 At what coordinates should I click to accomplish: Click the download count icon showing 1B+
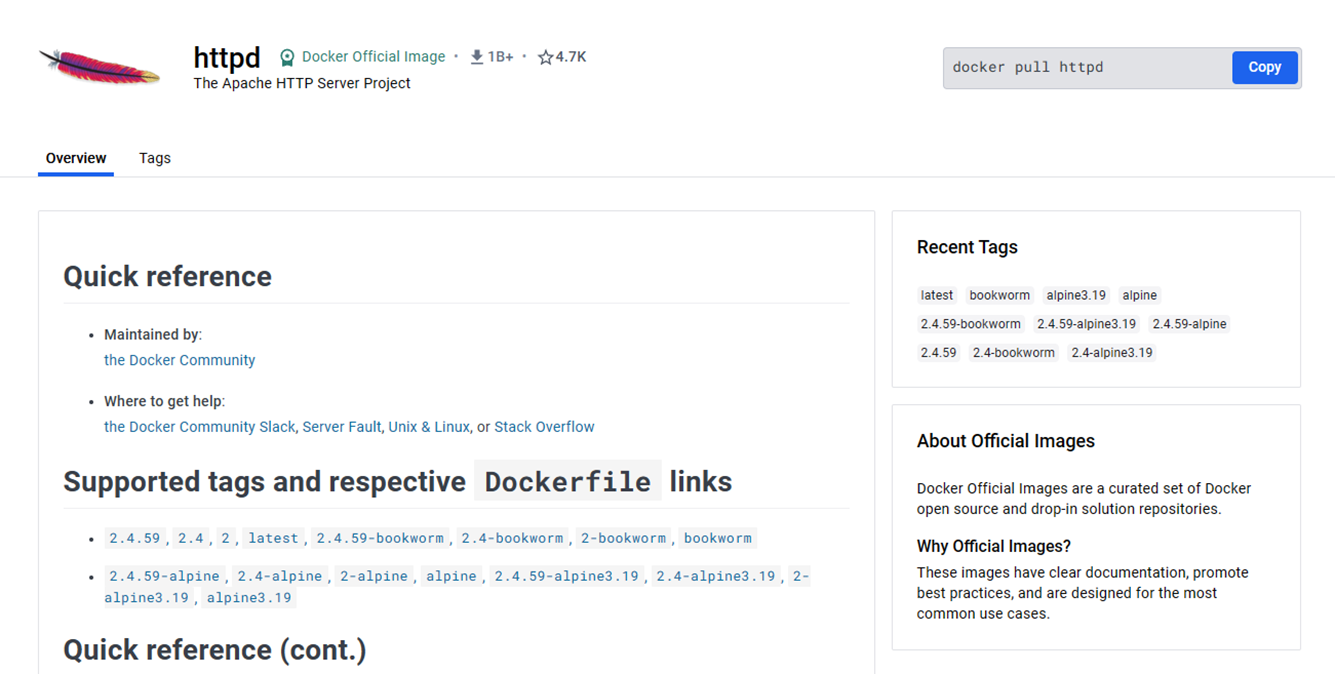point(476,56)
